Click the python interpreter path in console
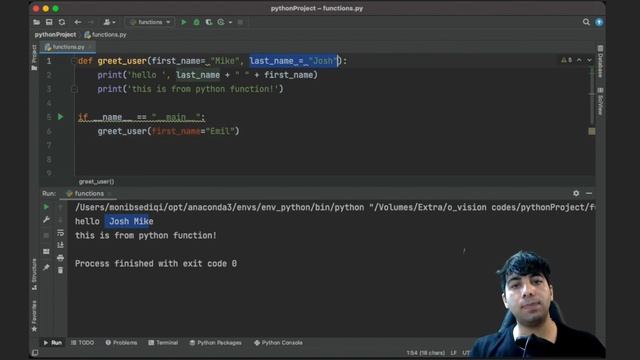The width and height of the screenshot is (640, 360). pyautogui.click(x=220, y=207)
